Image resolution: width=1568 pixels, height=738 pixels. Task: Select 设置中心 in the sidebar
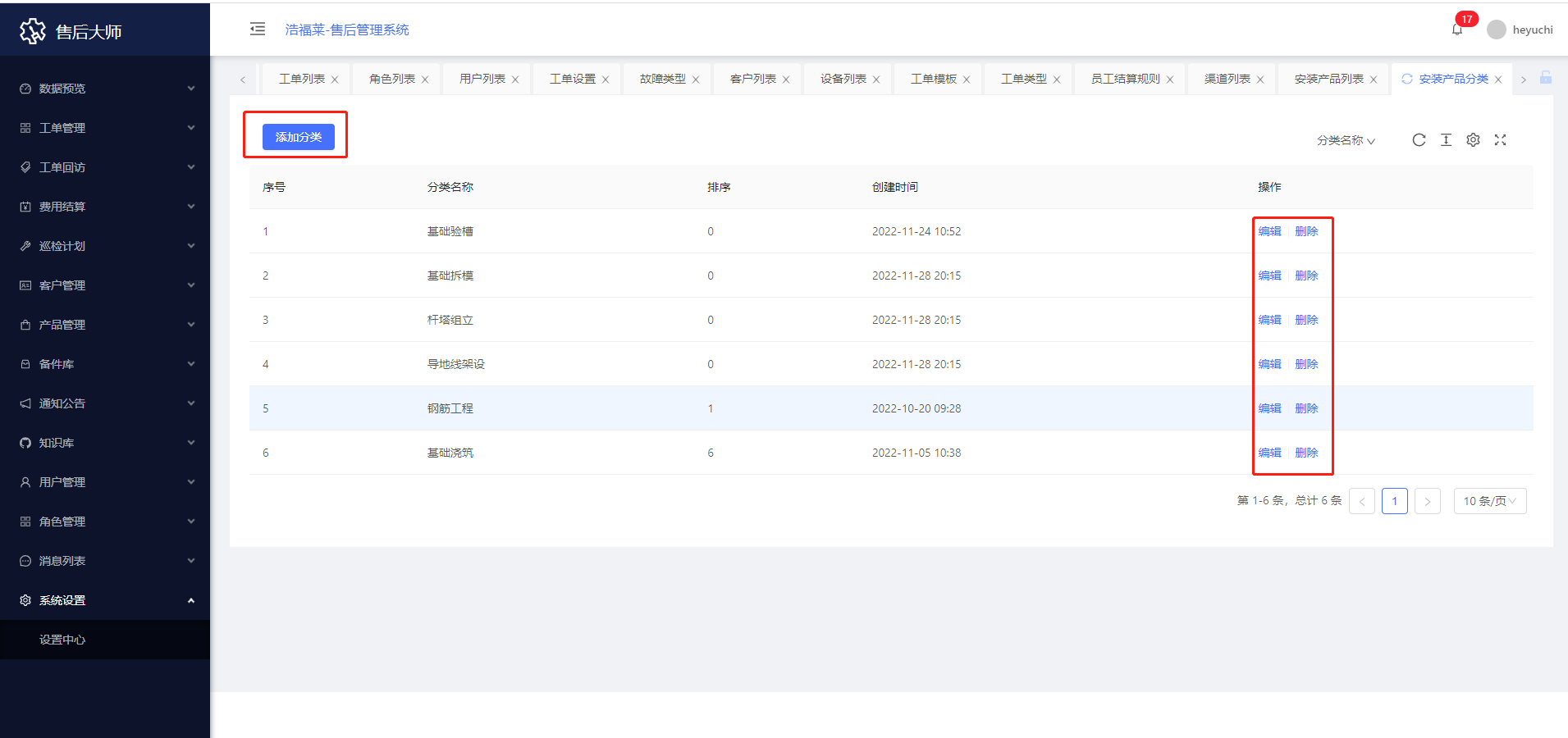62,640
